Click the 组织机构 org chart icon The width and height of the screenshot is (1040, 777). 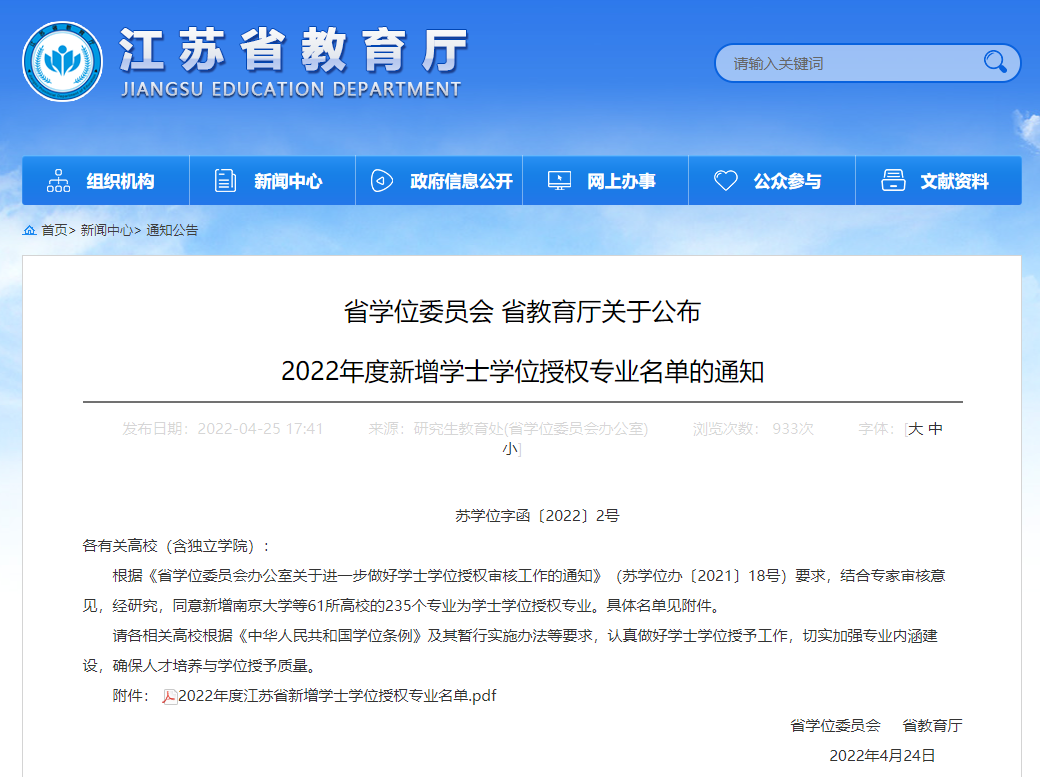tap(59, 181)
